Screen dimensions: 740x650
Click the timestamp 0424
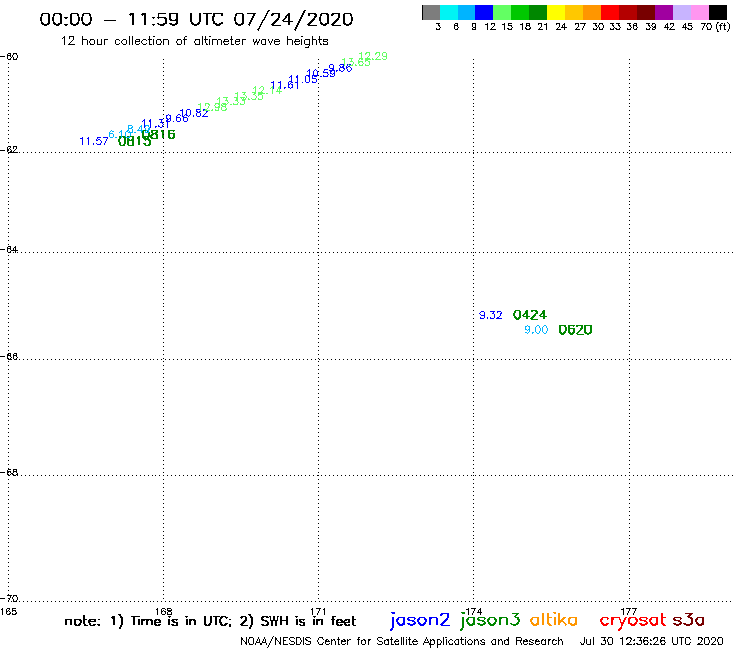coord(530,315)
